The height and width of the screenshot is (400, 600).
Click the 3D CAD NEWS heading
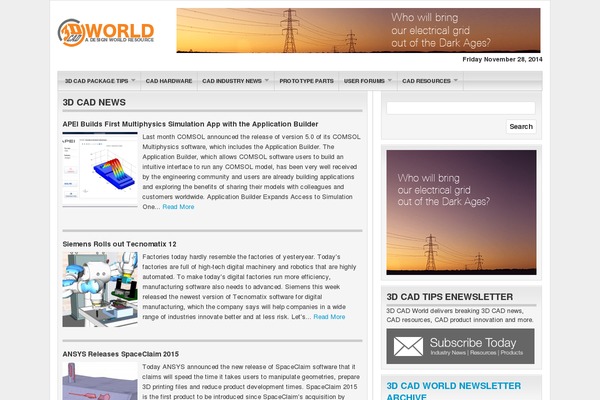point(94,103)
